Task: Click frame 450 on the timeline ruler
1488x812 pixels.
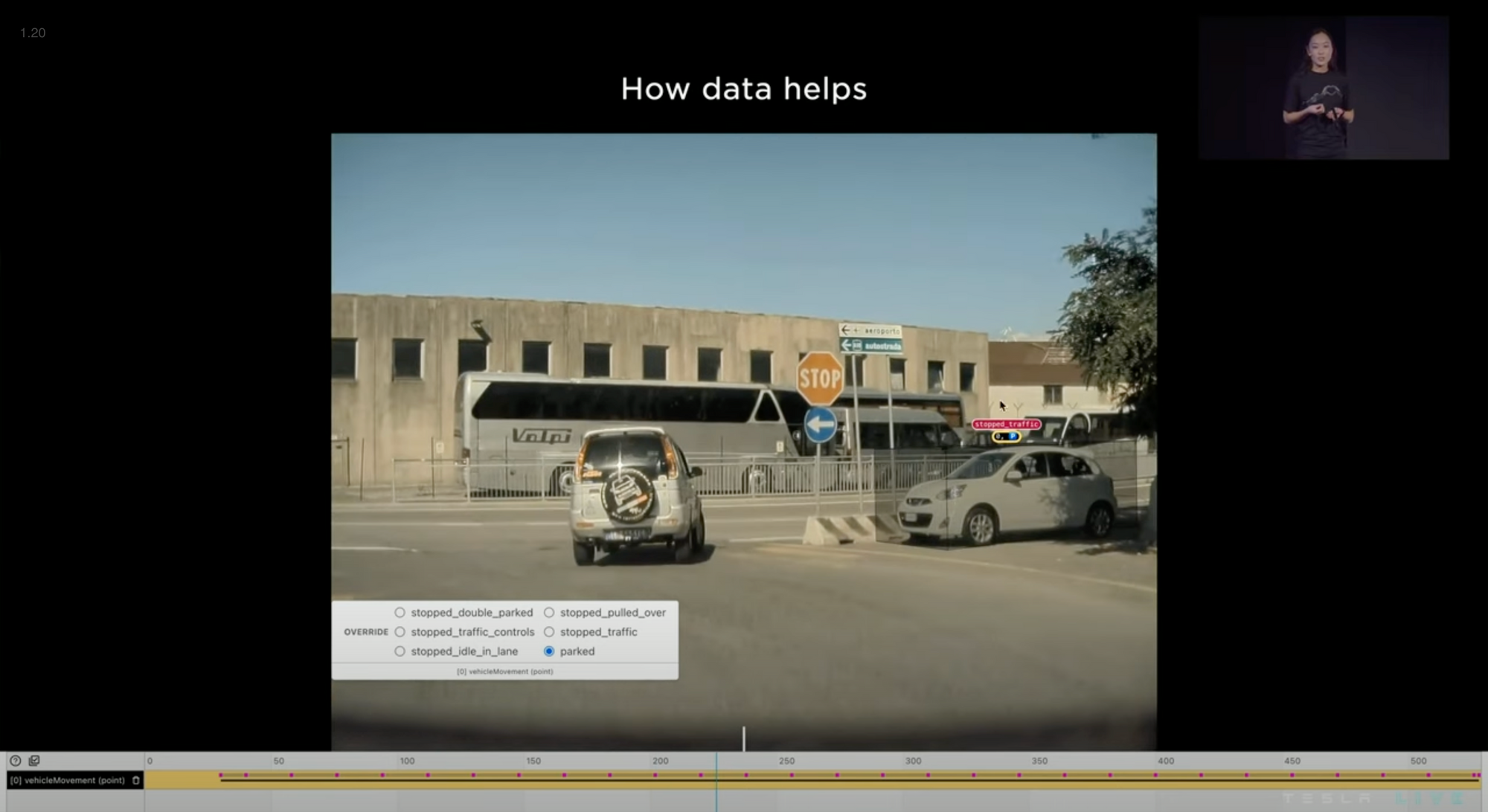Action: tap(1292, 761)
